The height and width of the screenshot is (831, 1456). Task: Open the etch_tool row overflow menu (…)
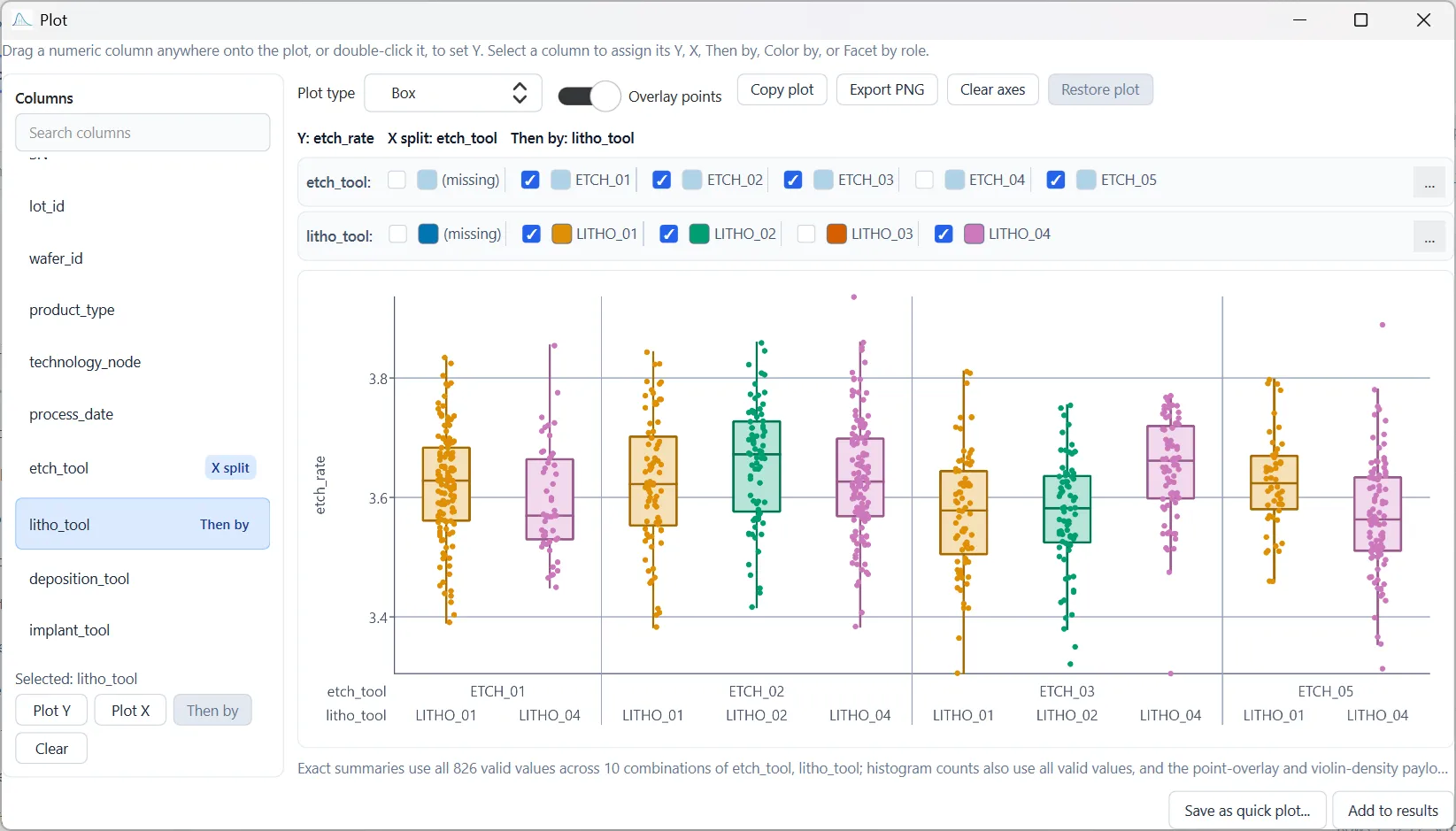click(1429, 182)
